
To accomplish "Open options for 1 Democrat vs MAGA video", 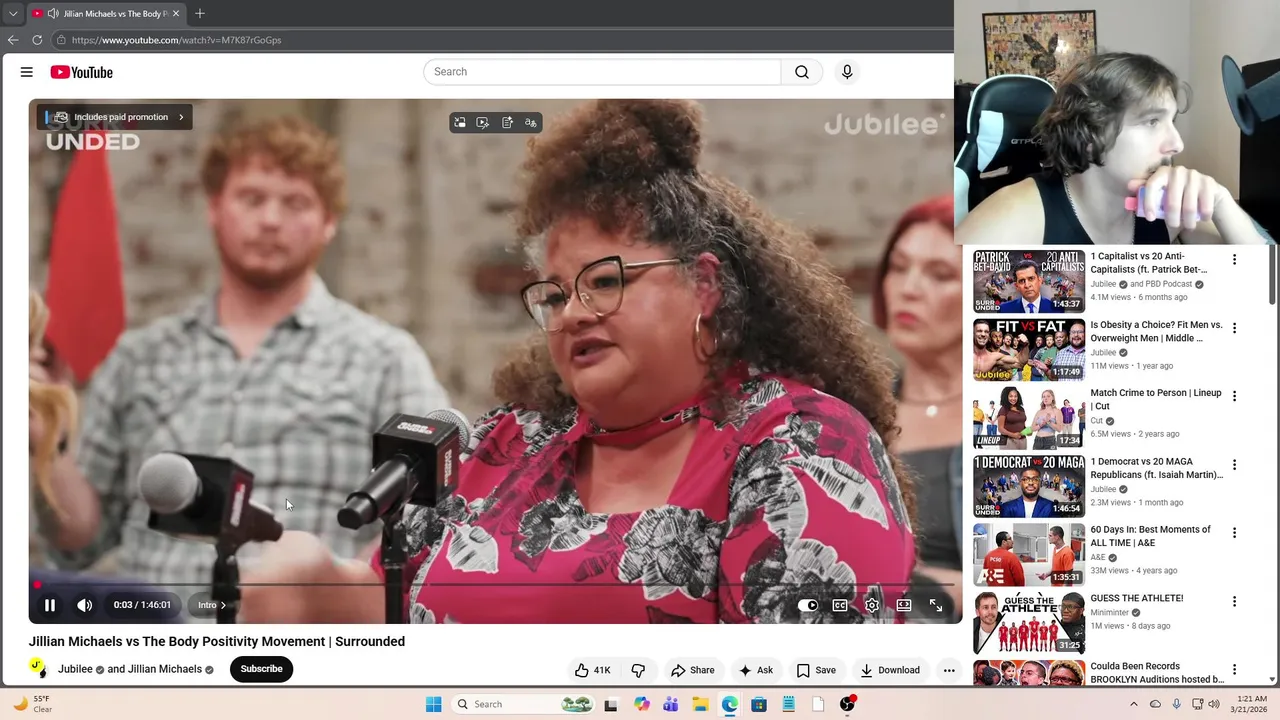I will point(1234,465).
